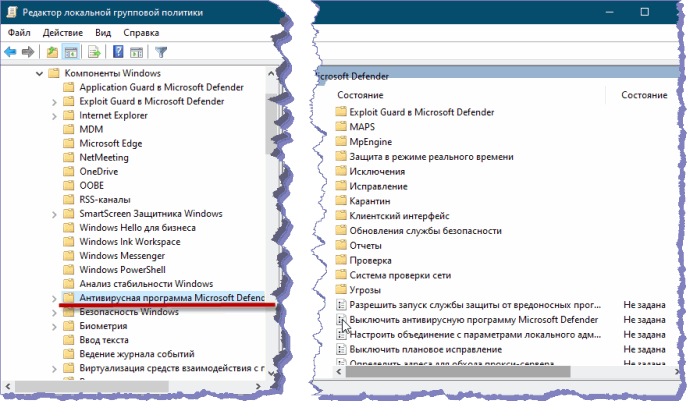Click the policy icon for Настроить объединение
The image size is (690, 403).
[x=341, y=335]
